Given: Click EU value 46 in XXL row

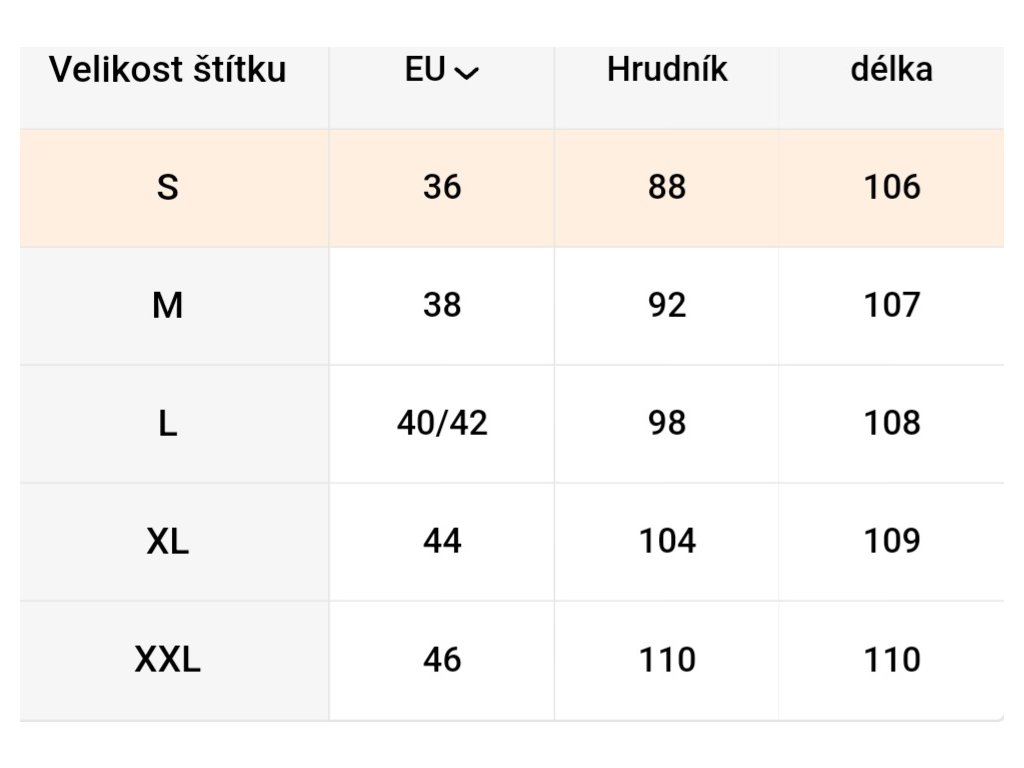Looking at the screenshot, I should pos(442,659).
